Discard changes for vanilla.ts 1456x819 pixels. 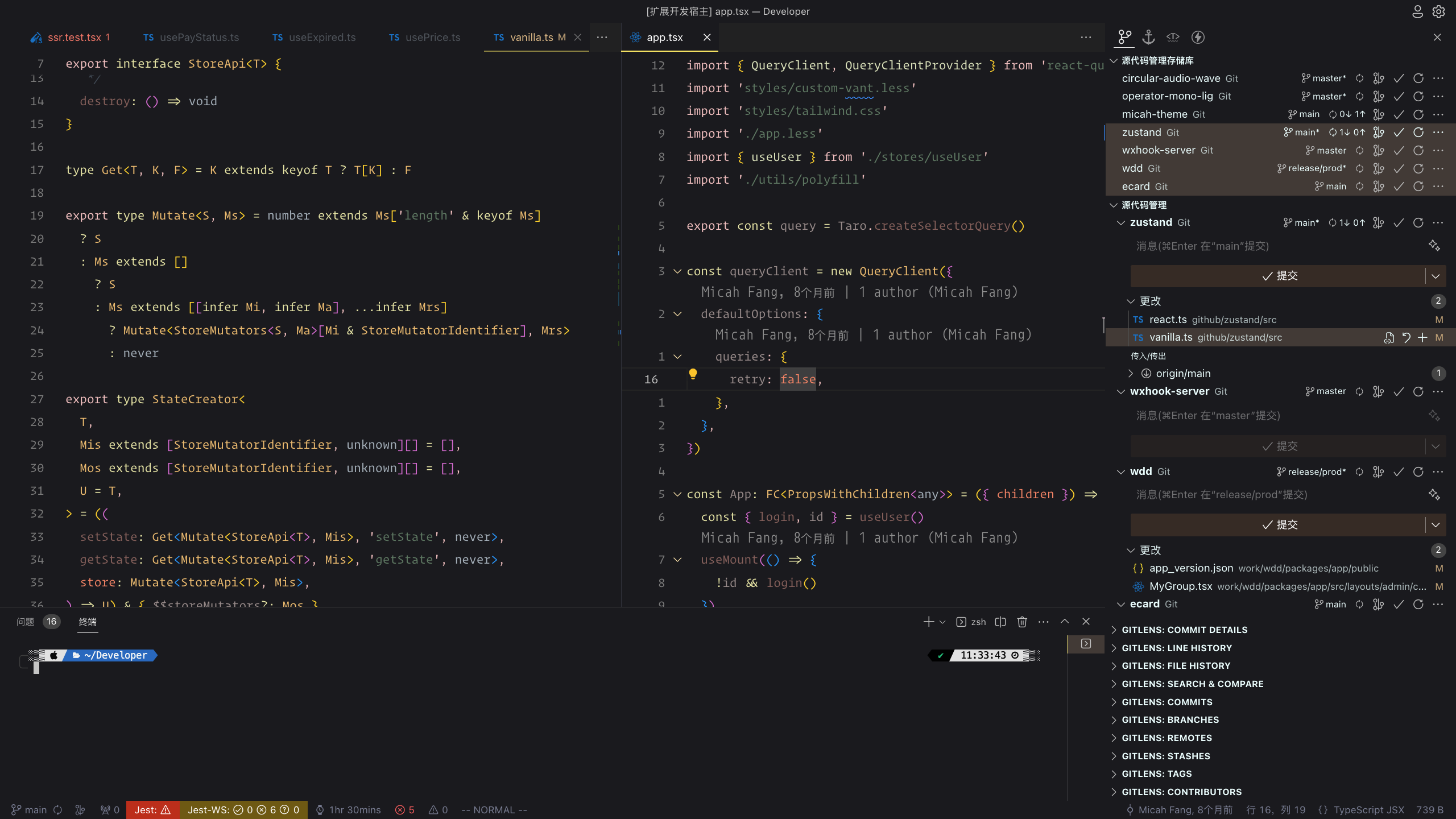pos(1406,337)
